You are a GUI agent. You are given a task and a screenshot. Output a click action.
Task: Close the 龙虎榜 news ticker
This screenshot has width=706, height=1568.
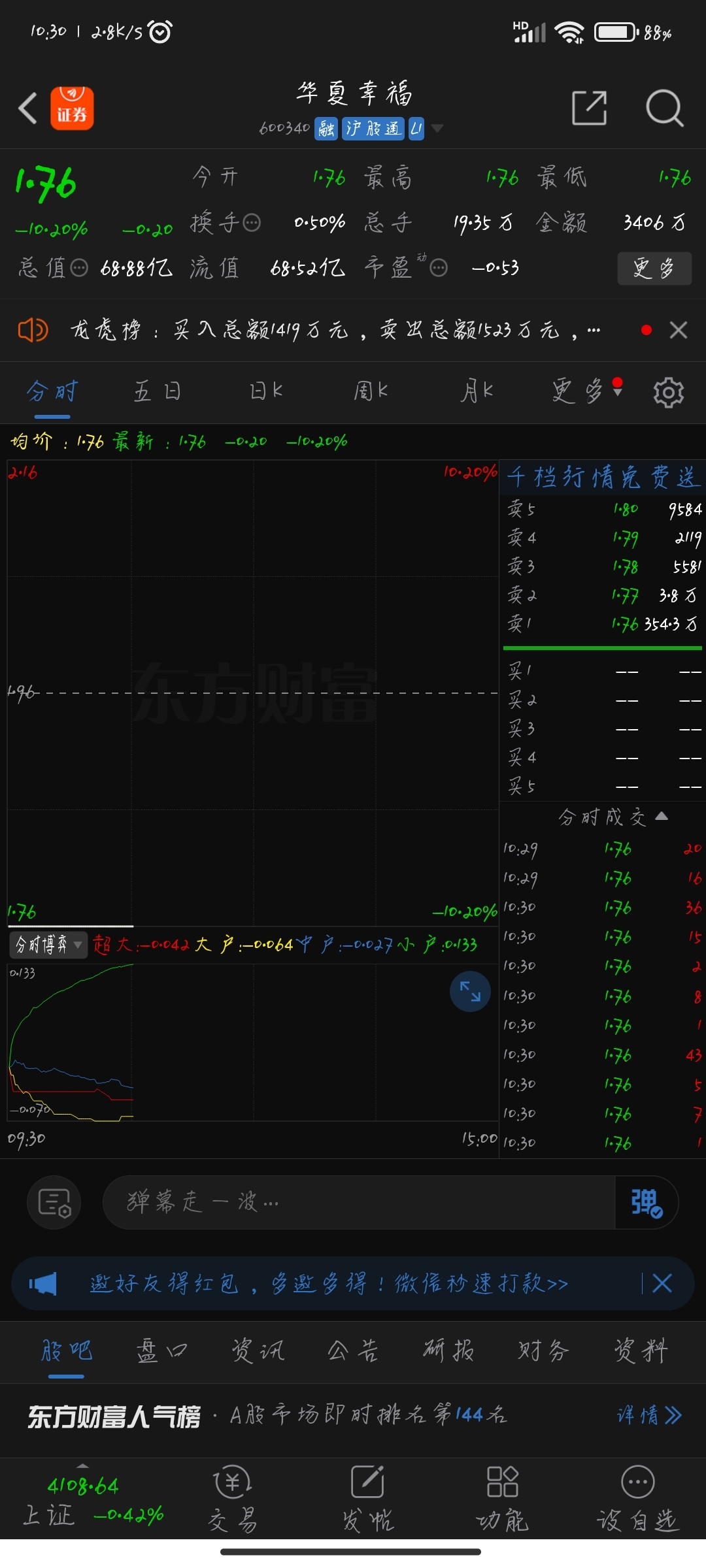tap(679, 330)
